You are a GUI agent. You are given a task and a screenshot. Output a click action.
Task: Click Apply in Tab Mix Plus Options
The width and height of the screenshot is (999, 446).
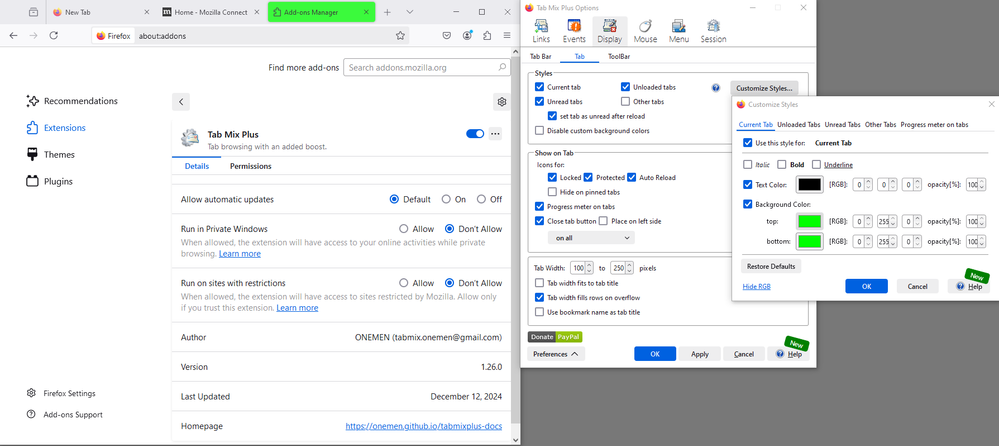700,354
